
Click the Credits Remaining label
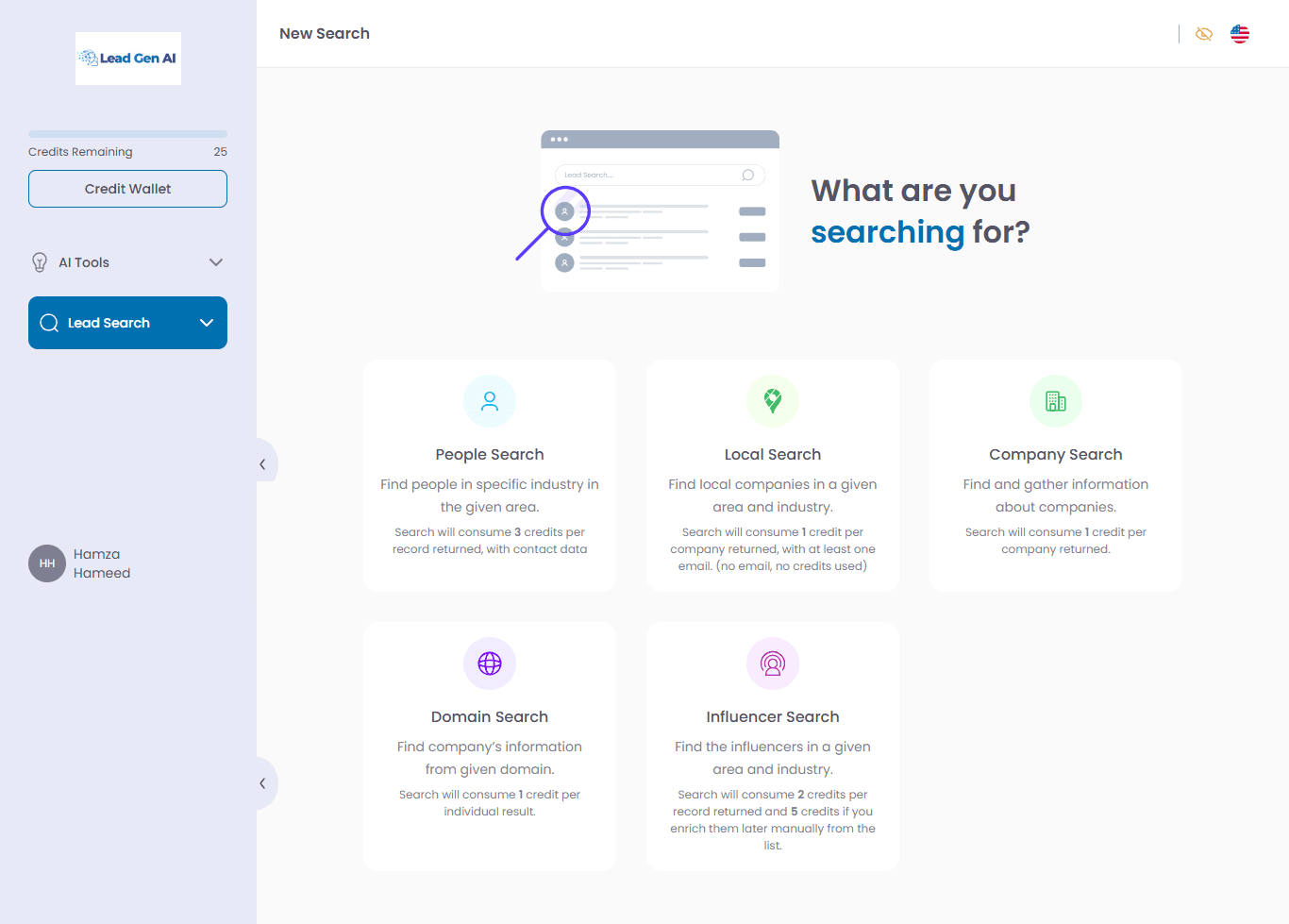(x=80, y=152)
